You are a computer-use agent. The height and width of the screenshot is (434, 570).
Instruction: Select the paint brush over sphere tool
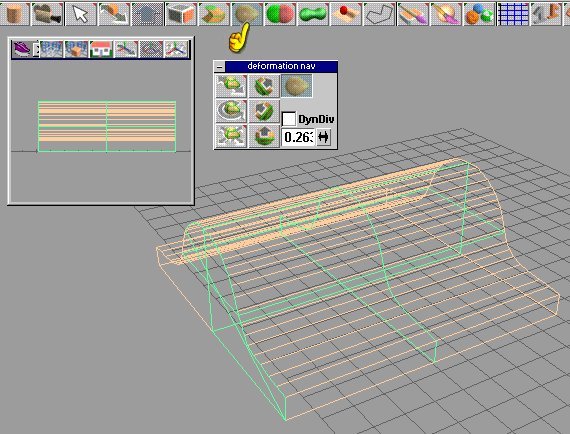446,13
